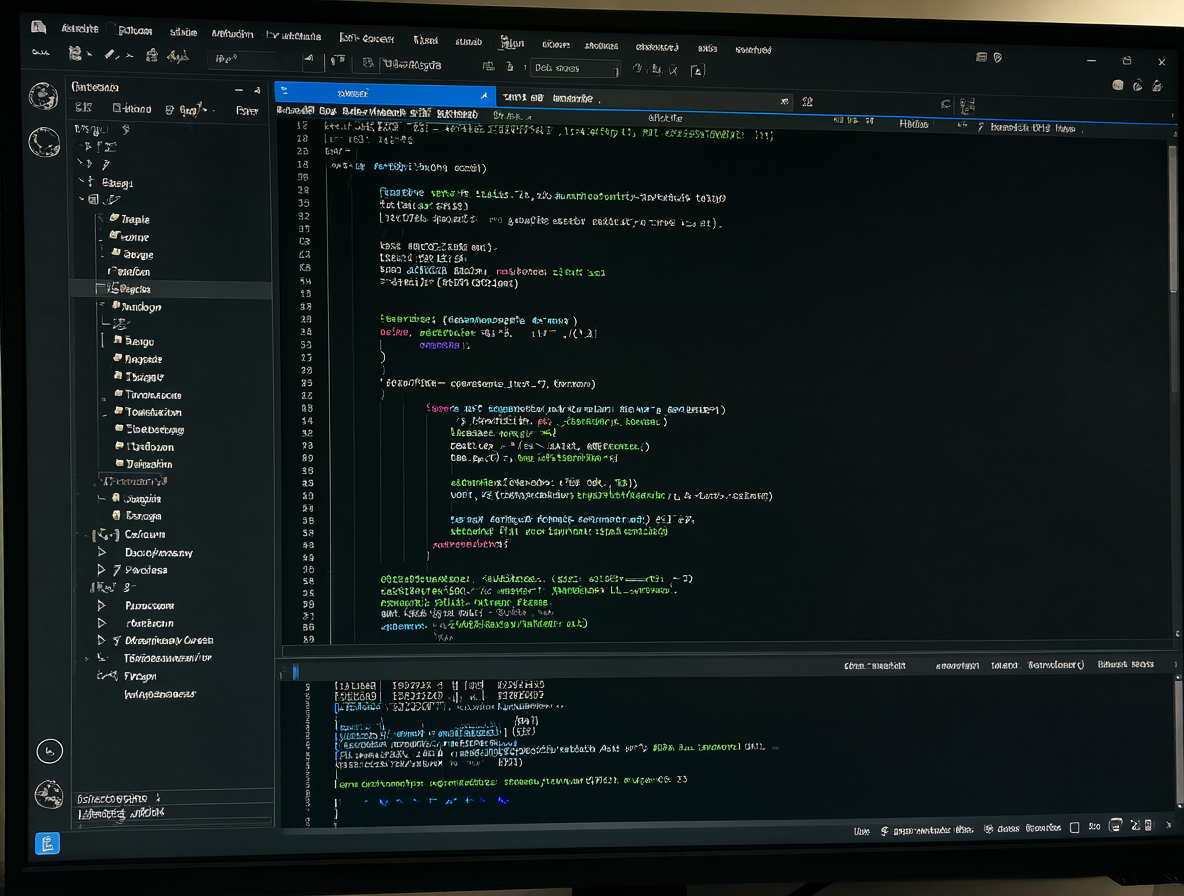Toggle the checkbox before the 'Clitond' label in the side panel
Viewport: 1184px width, 896px height.
[117, 109]
